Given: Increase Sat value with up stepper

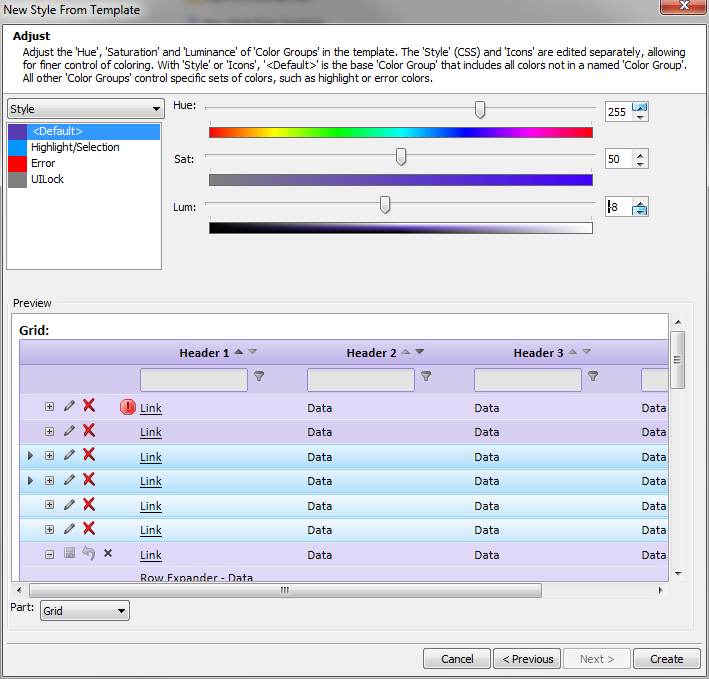Looking at the screenshot, I should [640, 155].
